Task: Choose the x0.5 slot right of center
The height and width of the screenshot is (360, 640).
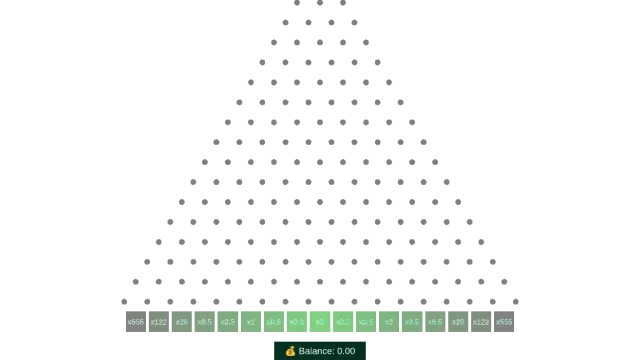Action: pos(366,322)
